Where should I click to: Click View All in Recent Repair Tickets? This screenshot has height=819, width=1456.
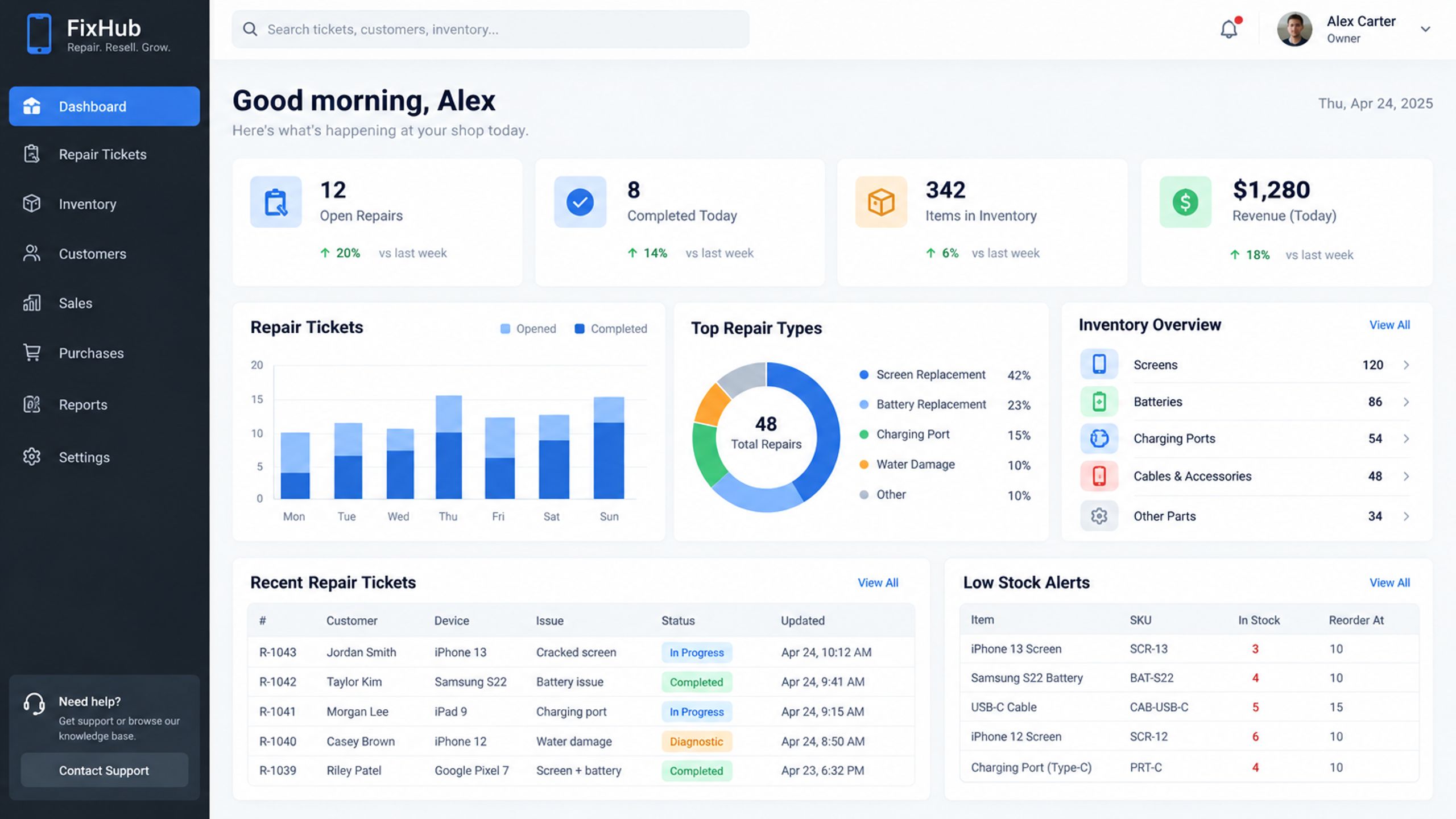878,582
